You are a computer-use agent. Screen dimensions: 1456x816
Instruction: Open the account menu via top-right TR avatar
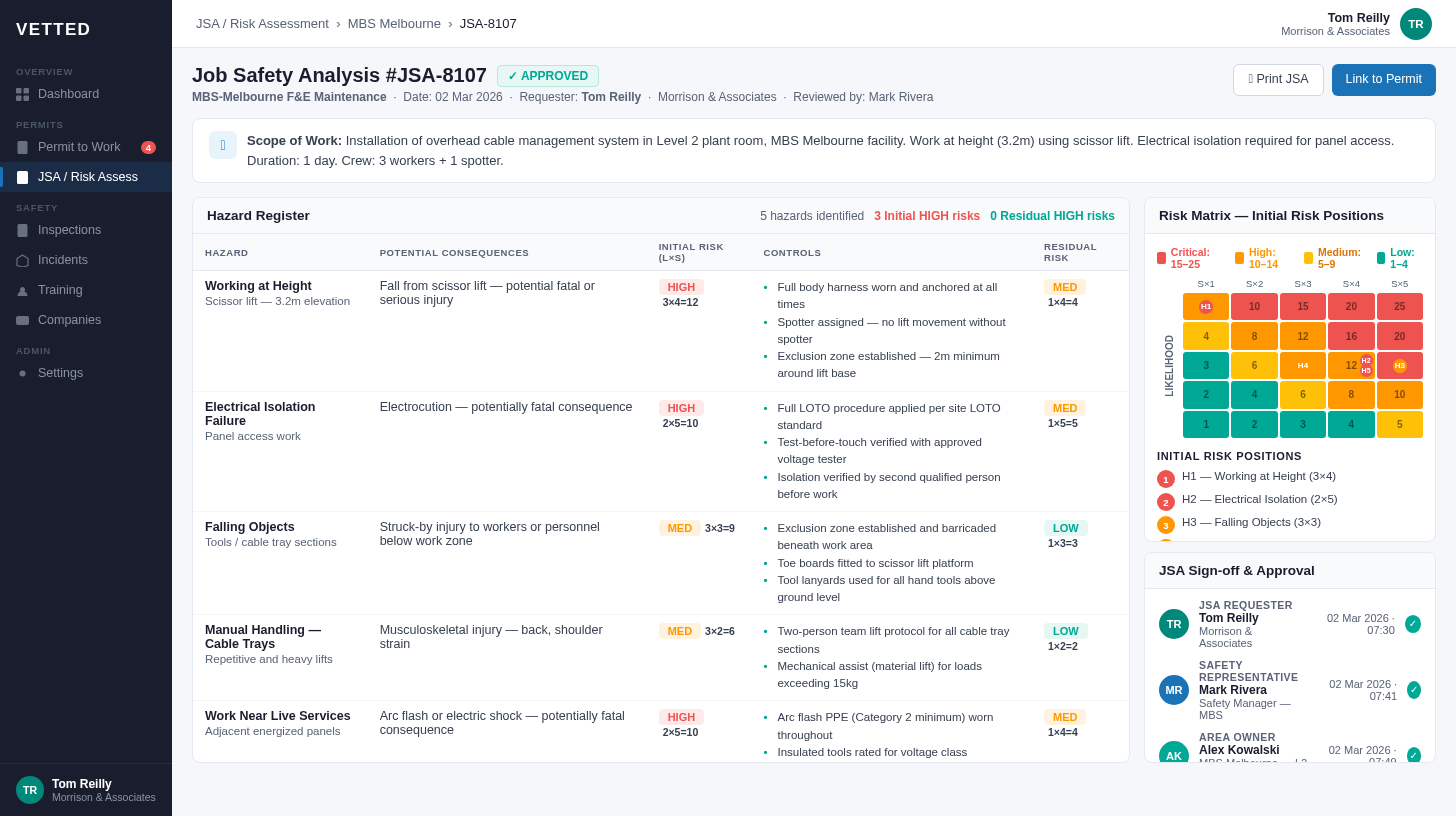tap(1416, 23)
